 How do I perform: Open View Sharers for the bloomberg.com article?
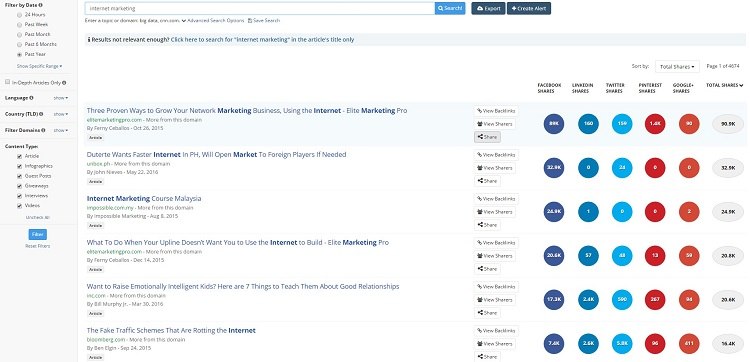495,344
